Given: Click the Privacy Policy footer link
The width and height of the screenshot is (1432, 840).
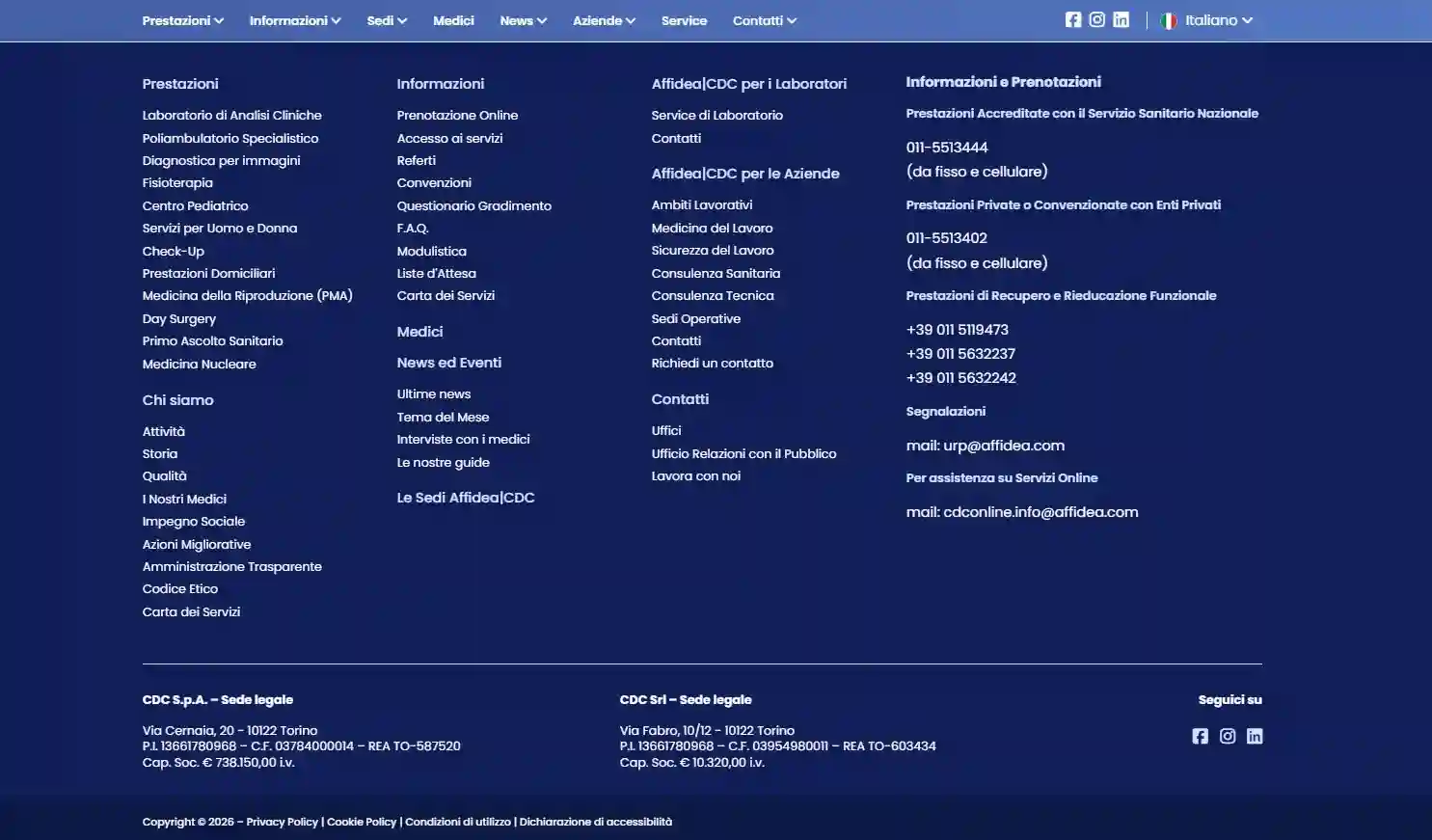Looking at the screenshot, I should coord(282,822).
